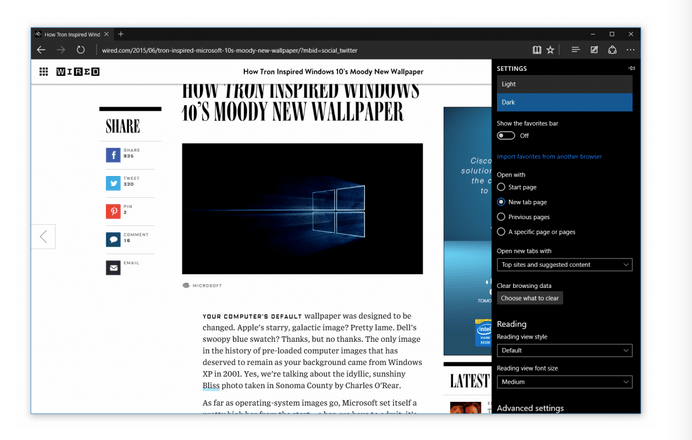Click Import favorites from another browser

[549, 156]
